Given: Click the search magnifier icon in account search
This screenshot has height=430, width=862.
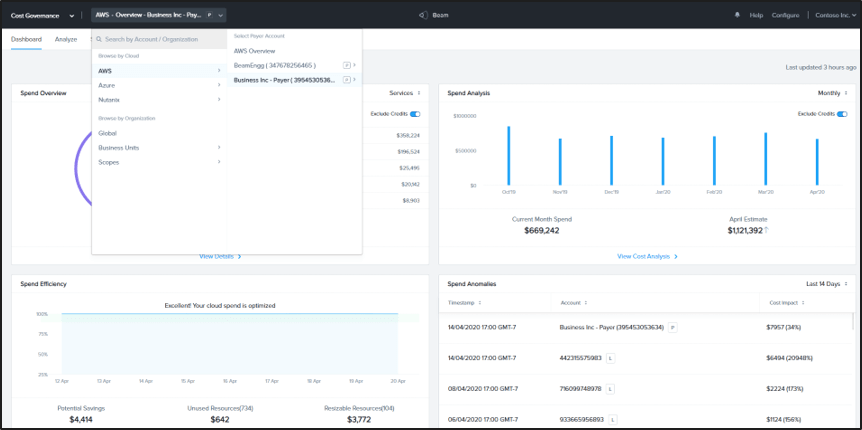Looking at the screenshot, I should coord(100,39).
